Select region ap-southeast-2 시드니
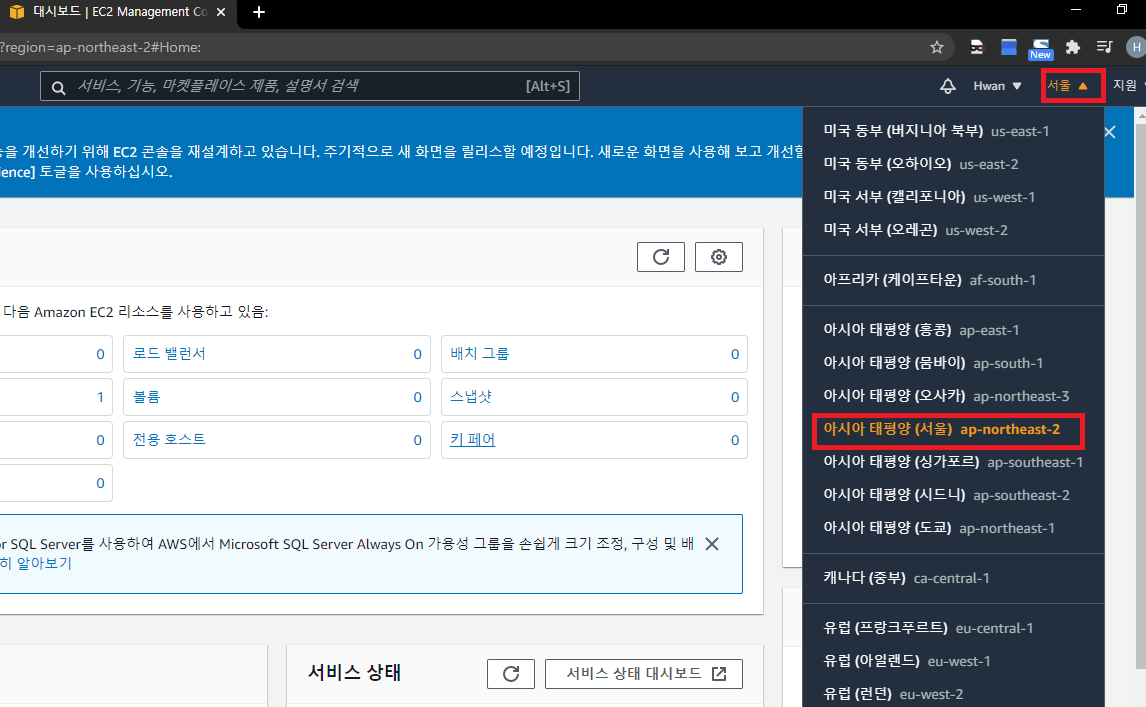The width and height of the screenshot is (1146, 707). [x=946, y=495]
